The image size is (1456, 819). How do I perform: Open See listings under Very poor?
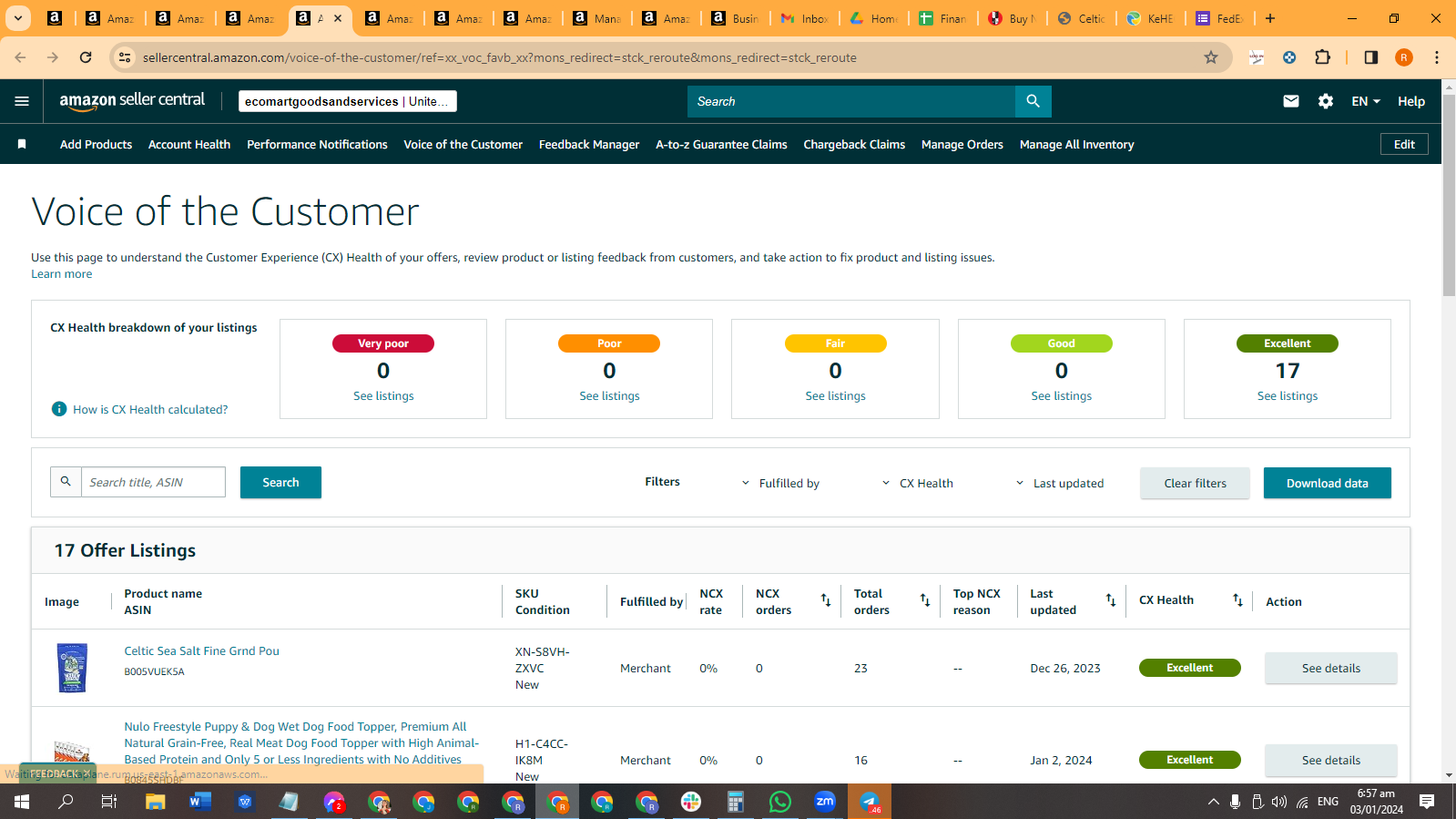(383, 396)
